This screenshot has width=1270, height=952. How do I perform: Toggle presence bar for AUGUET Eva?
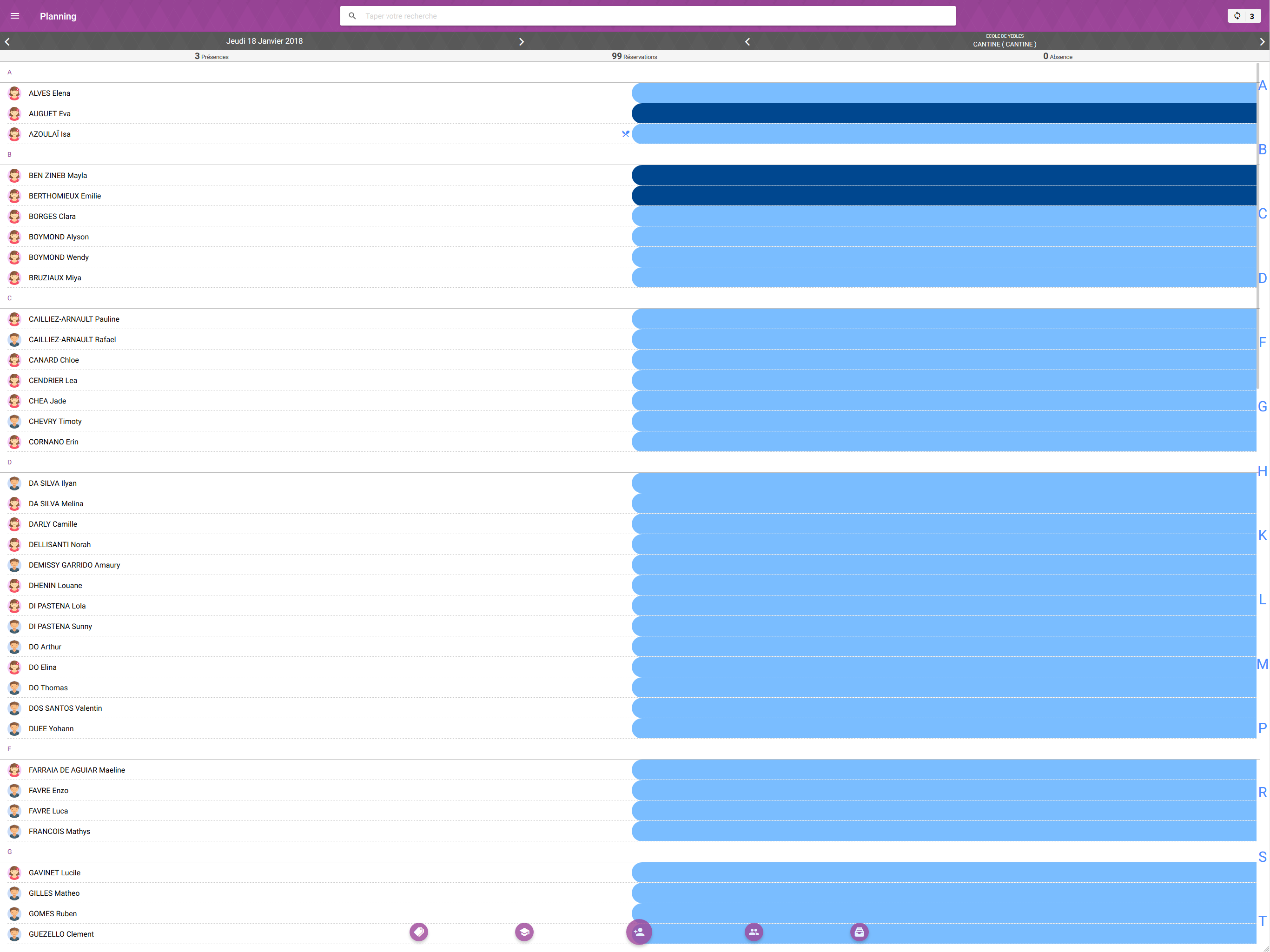tap(944, 114)
